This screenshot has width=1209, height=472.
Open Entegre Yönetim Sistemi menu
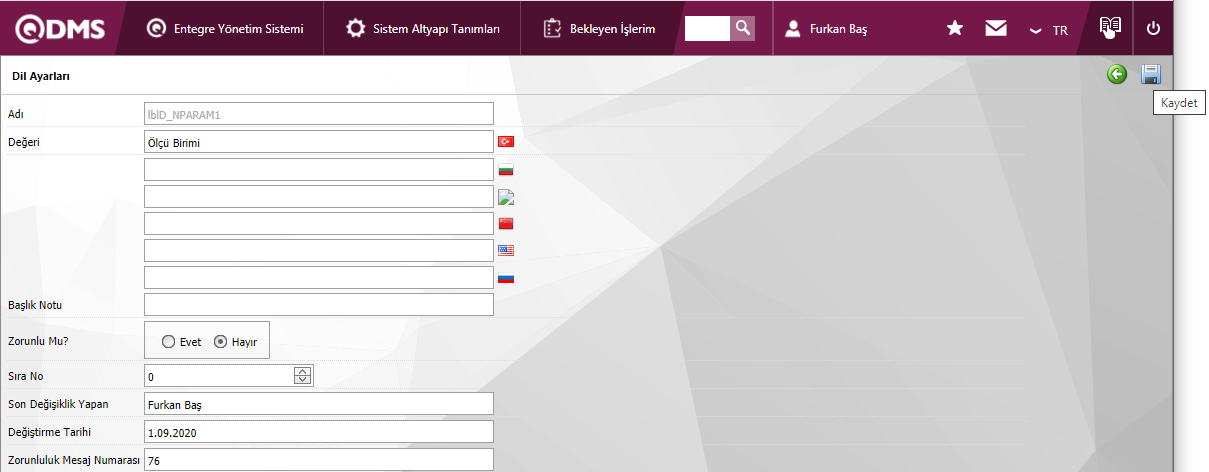(224, 29)
